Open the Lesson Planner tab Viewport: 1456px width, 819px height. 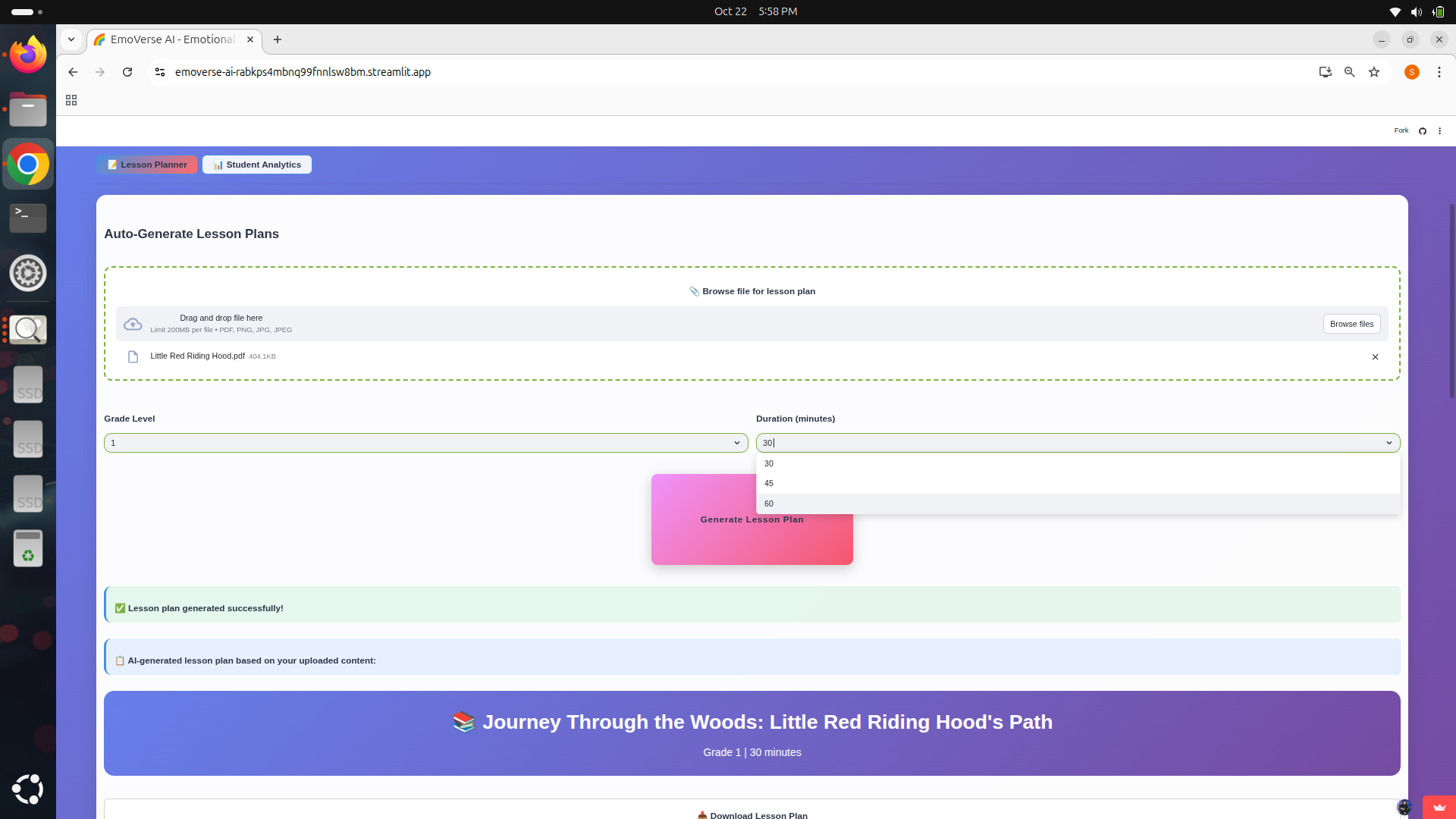[147, 165]
